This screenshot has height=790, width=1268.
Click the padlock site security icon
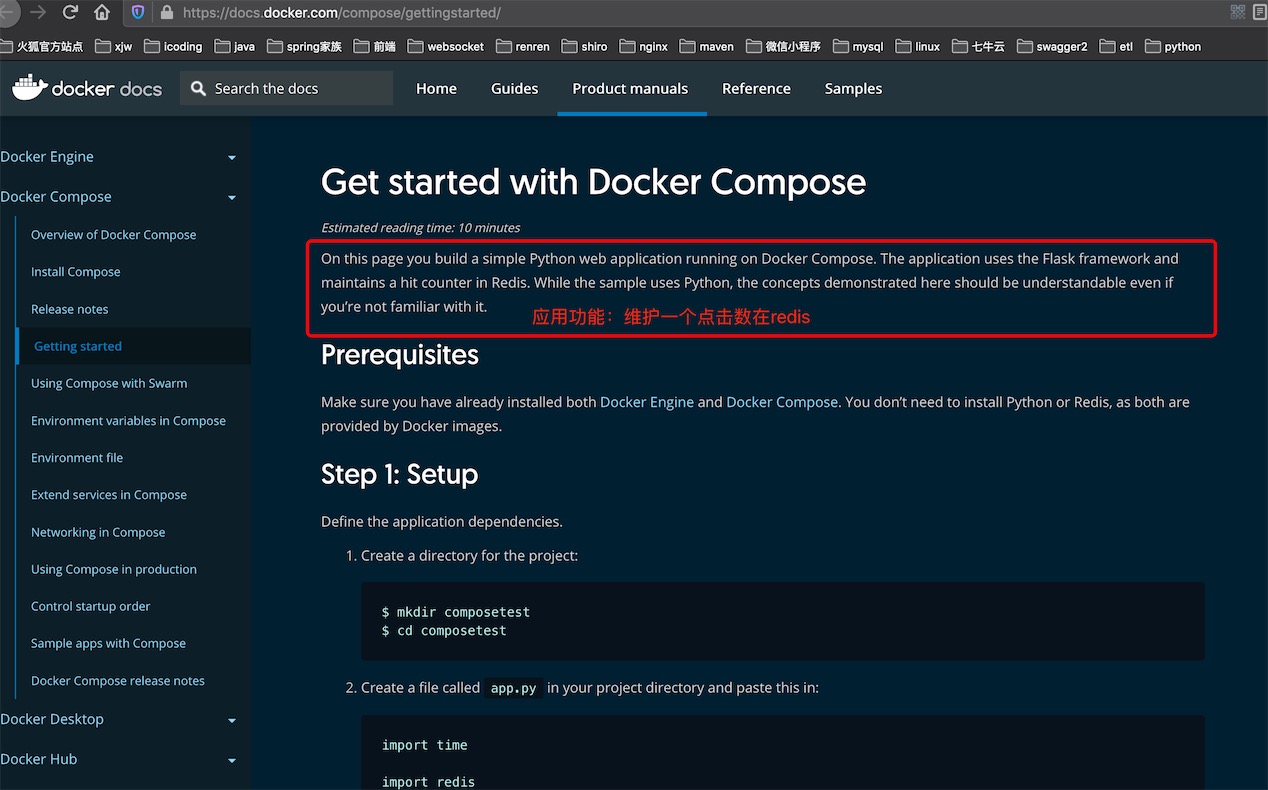tap(167, 13)
